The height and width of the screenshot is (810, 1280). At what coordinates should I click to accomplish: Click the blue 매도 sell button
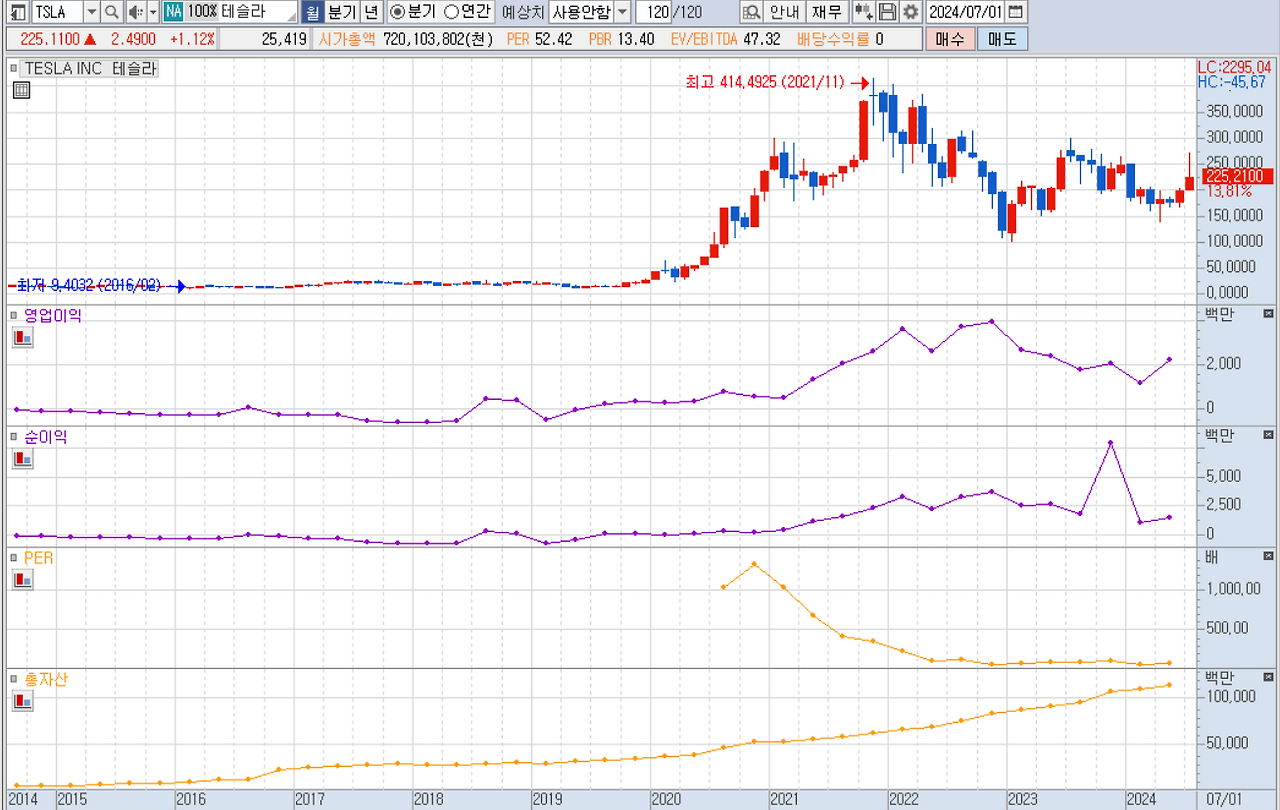point(1001,39)
